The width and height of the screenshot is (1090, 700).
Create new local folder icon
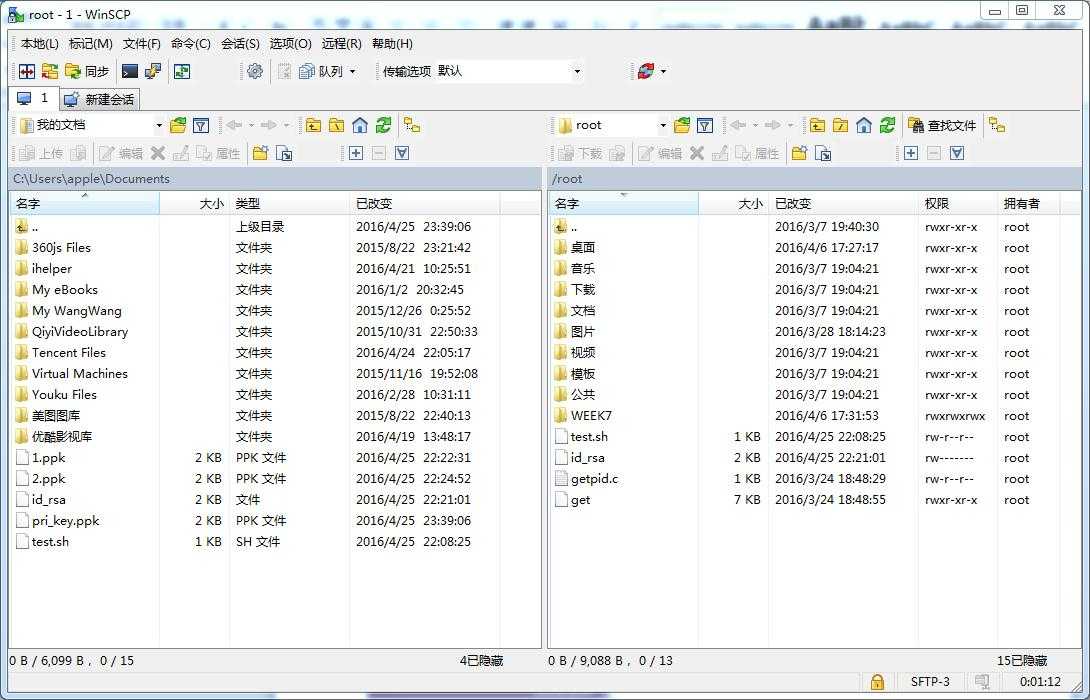click(x=261, y=153)
